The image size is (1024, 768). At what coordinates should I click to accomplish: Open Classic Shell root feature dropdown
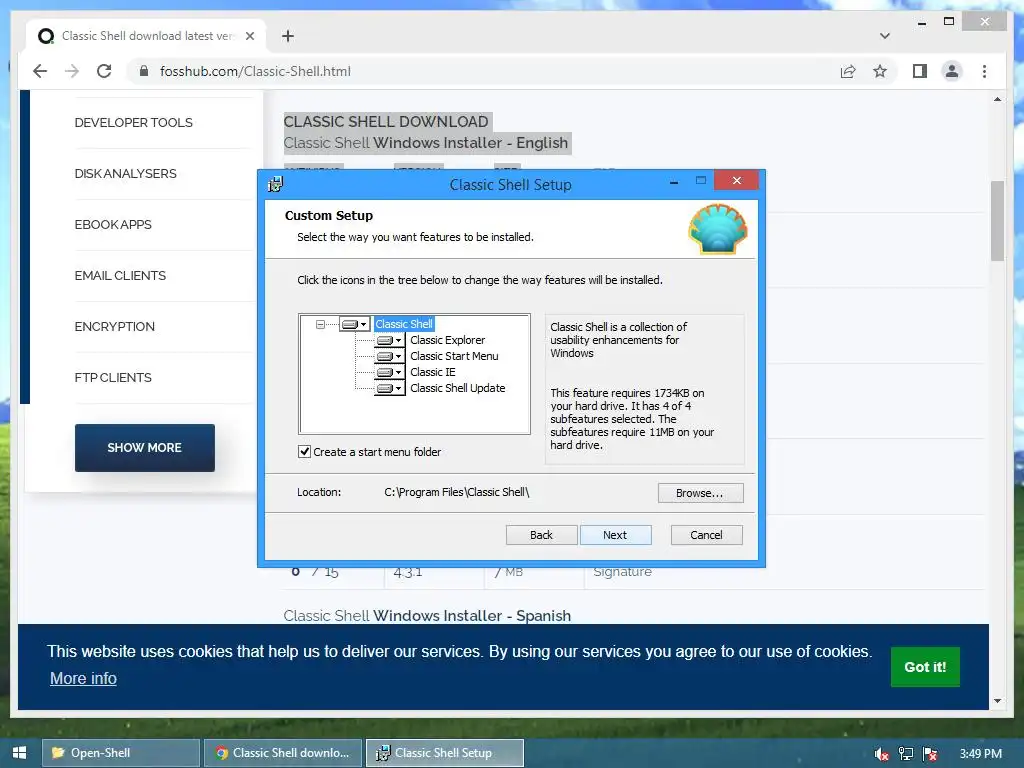(x=355, y=324)
